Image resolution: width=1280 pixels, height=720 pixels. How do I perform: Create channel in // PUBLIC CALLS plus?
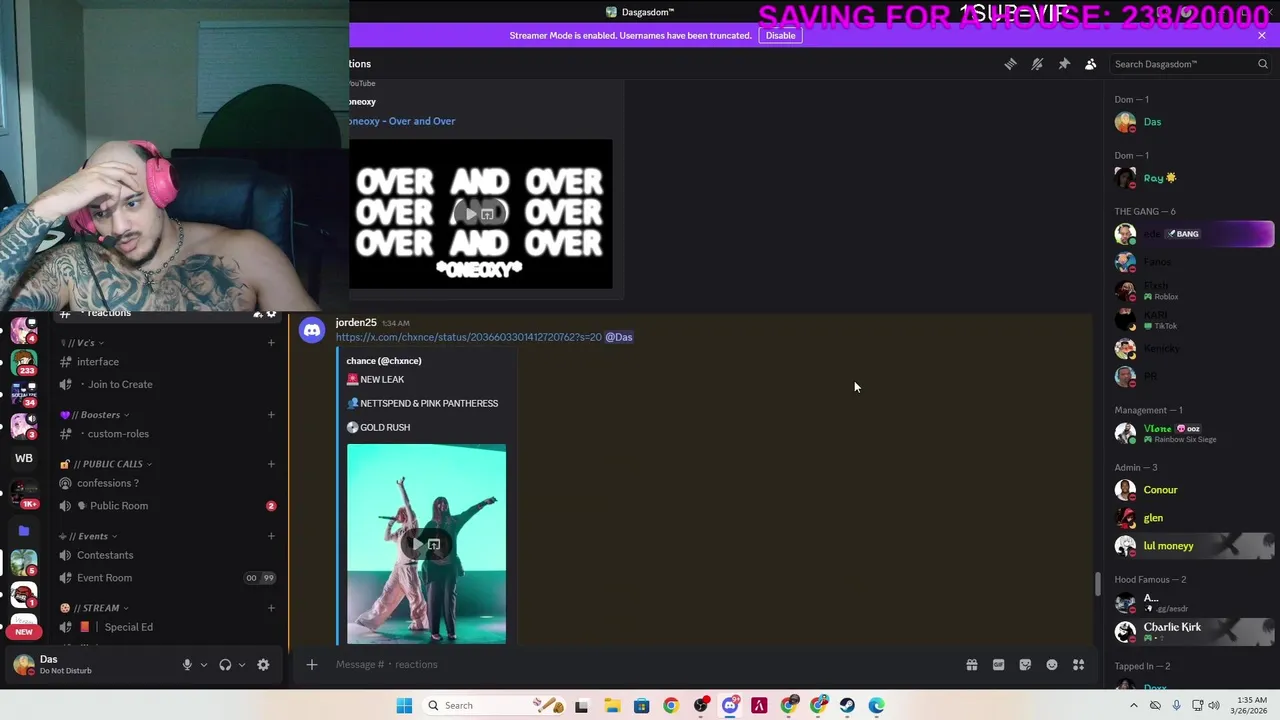(x=271, y=464)
